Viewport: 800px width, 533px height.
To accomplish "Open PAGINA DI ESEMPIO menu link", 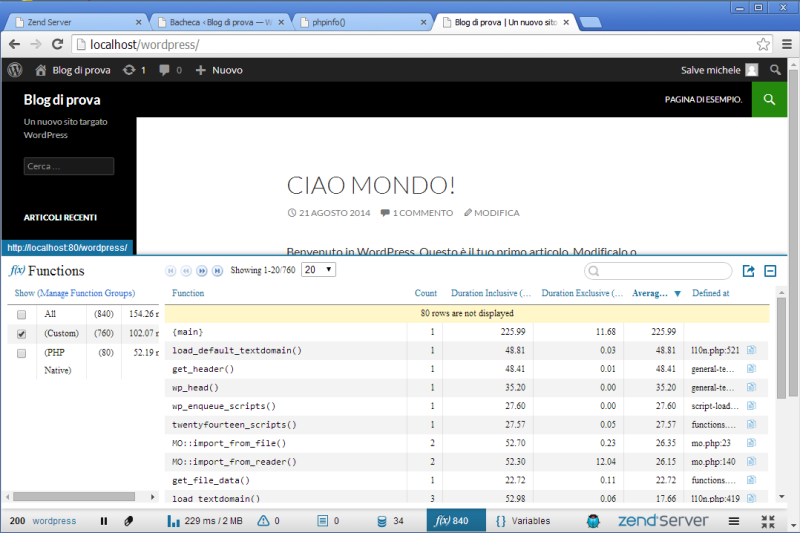I will (703, 99).
